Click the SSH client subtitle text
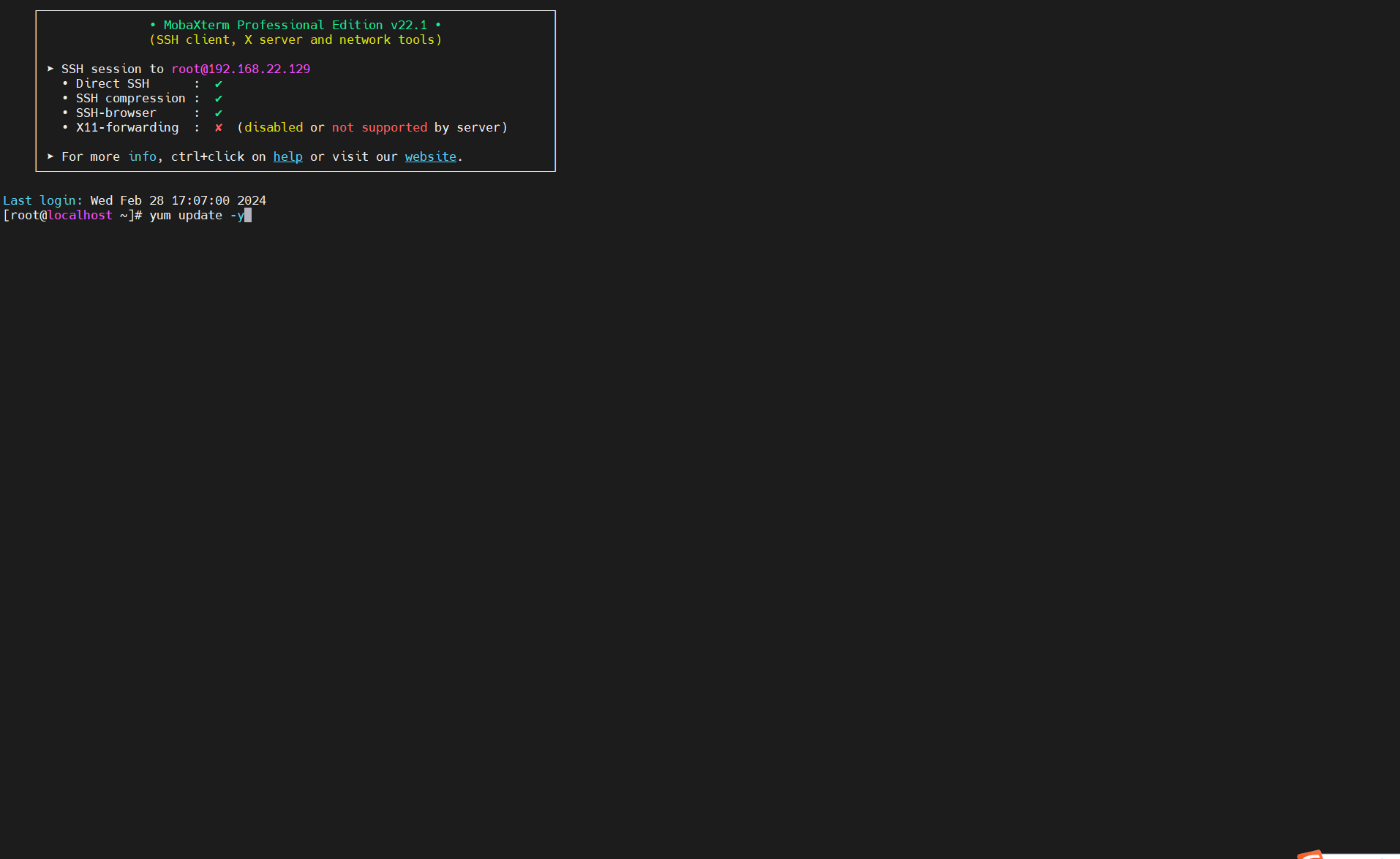 coord(297,39)
